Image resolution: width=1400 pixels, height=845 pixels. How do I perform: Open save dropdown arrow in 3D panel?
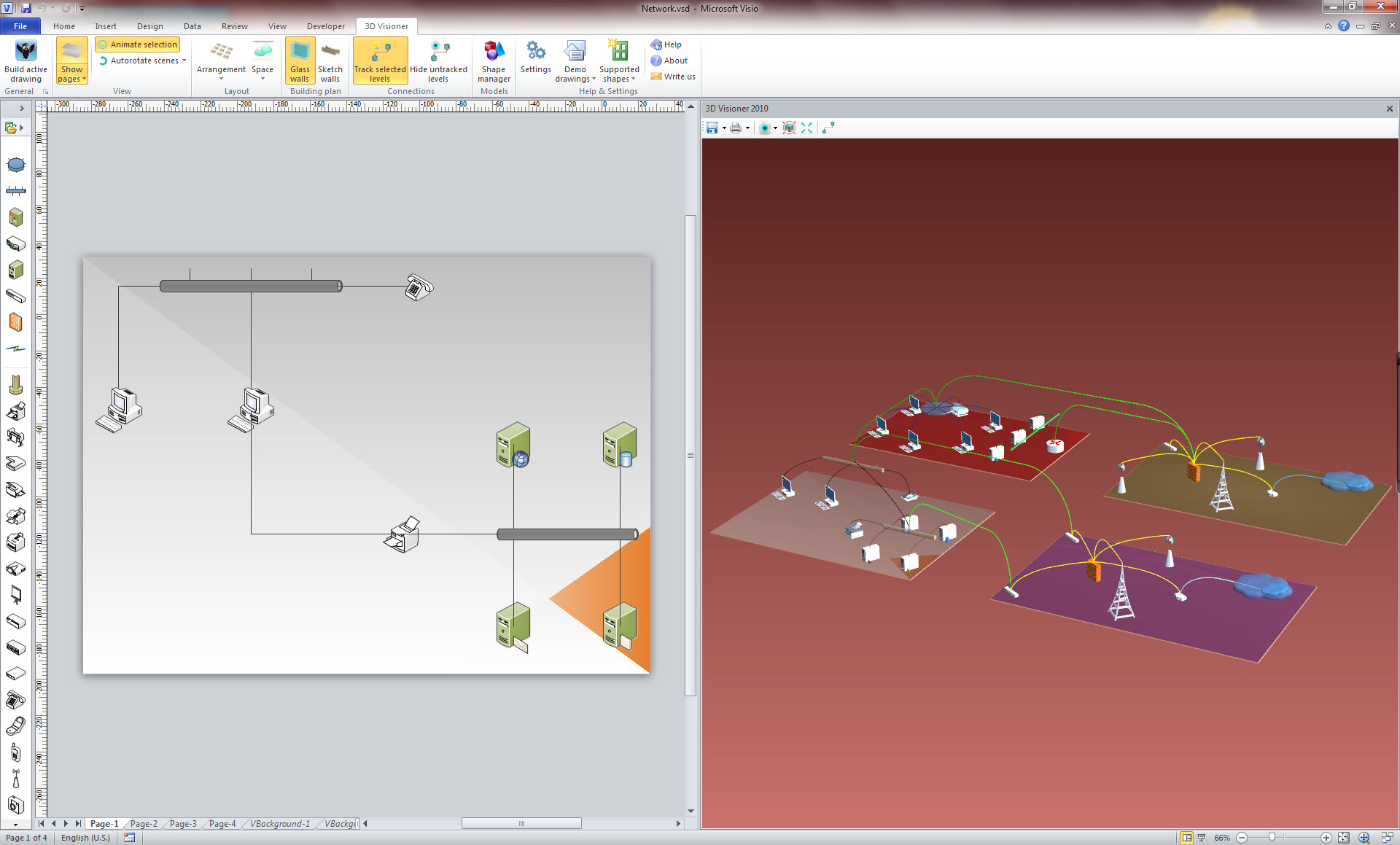tap(724, 128)
